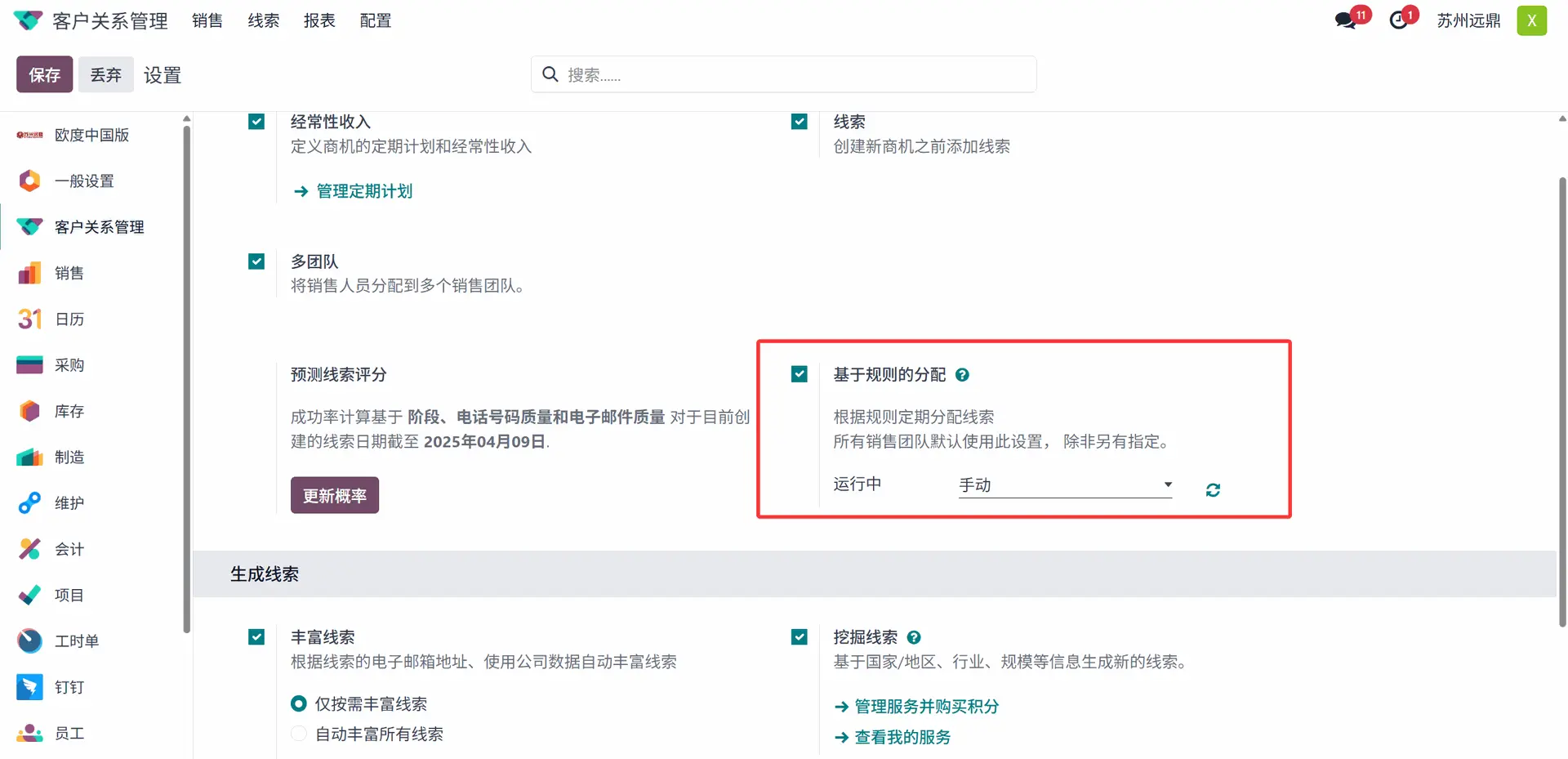Image resolution: width=1568 pixels, height=759 pixels.
Task: Open the 销售 top menu
Action: coord(207,20)
